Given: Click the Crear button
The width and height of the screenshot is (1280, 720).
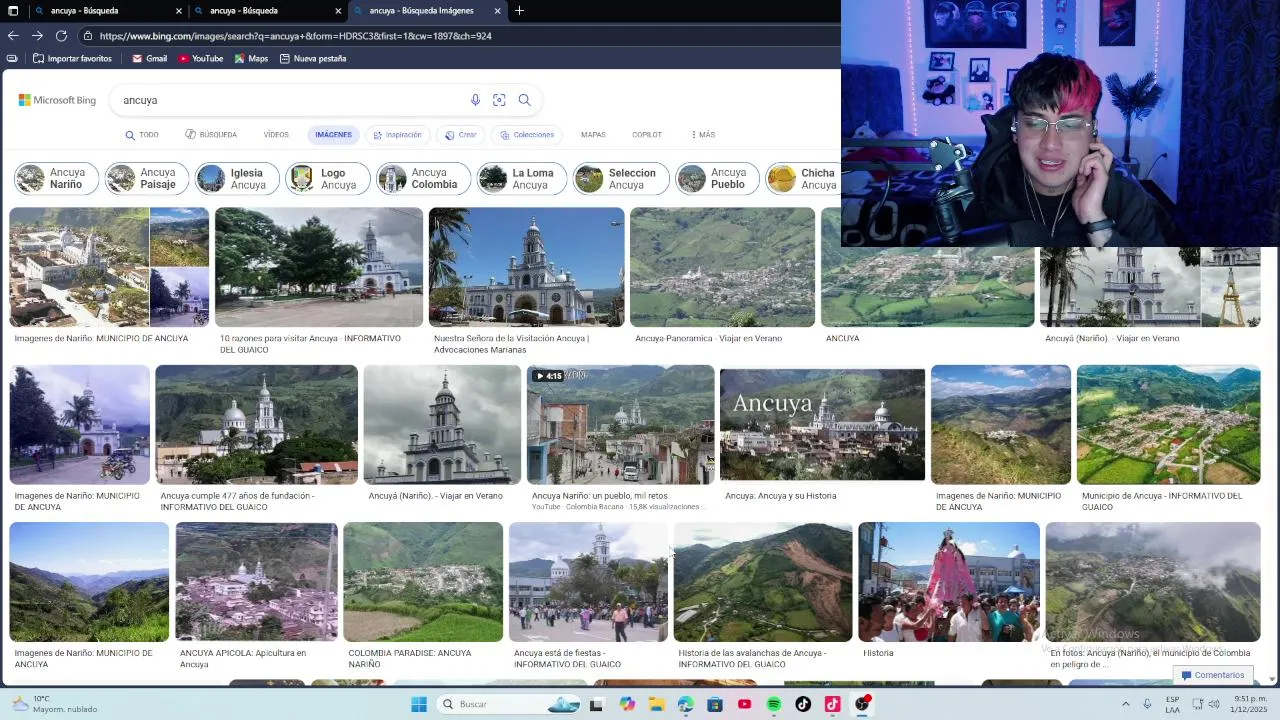Looking at the screenshot, I should point(461,135).
